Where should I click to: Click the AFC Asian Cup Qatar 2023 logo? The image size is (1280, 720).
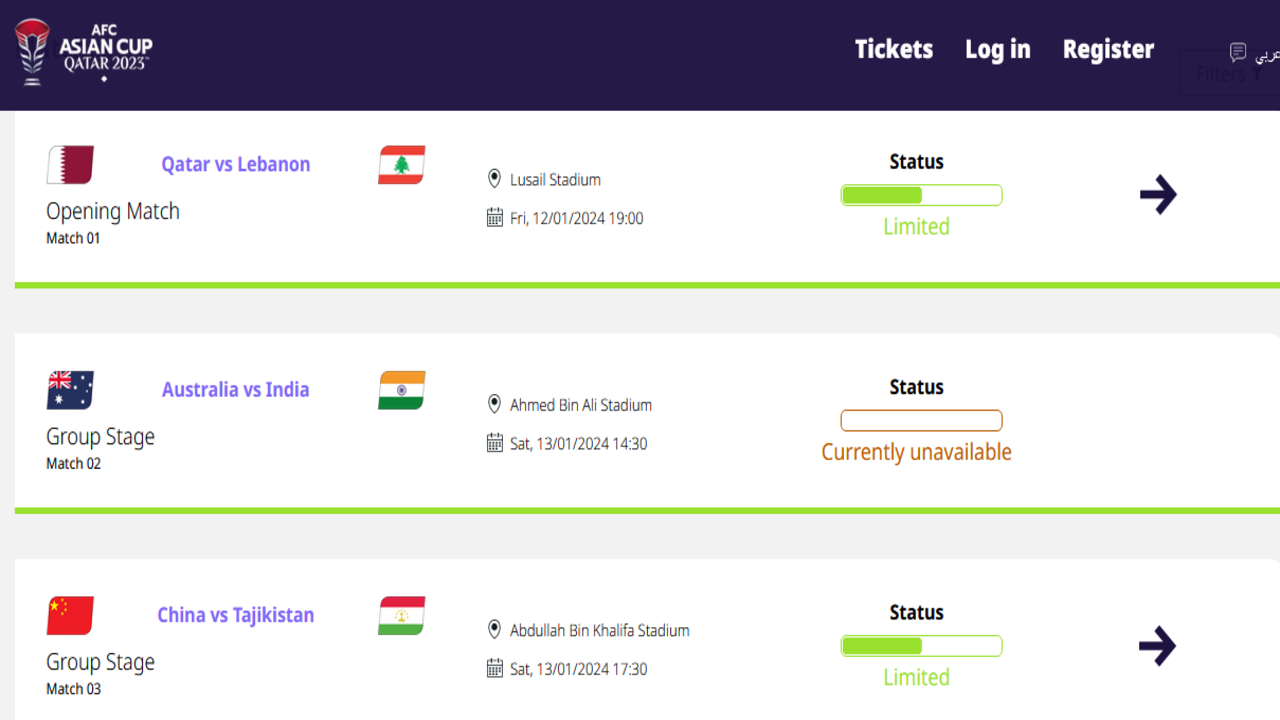tap(84, 51)
